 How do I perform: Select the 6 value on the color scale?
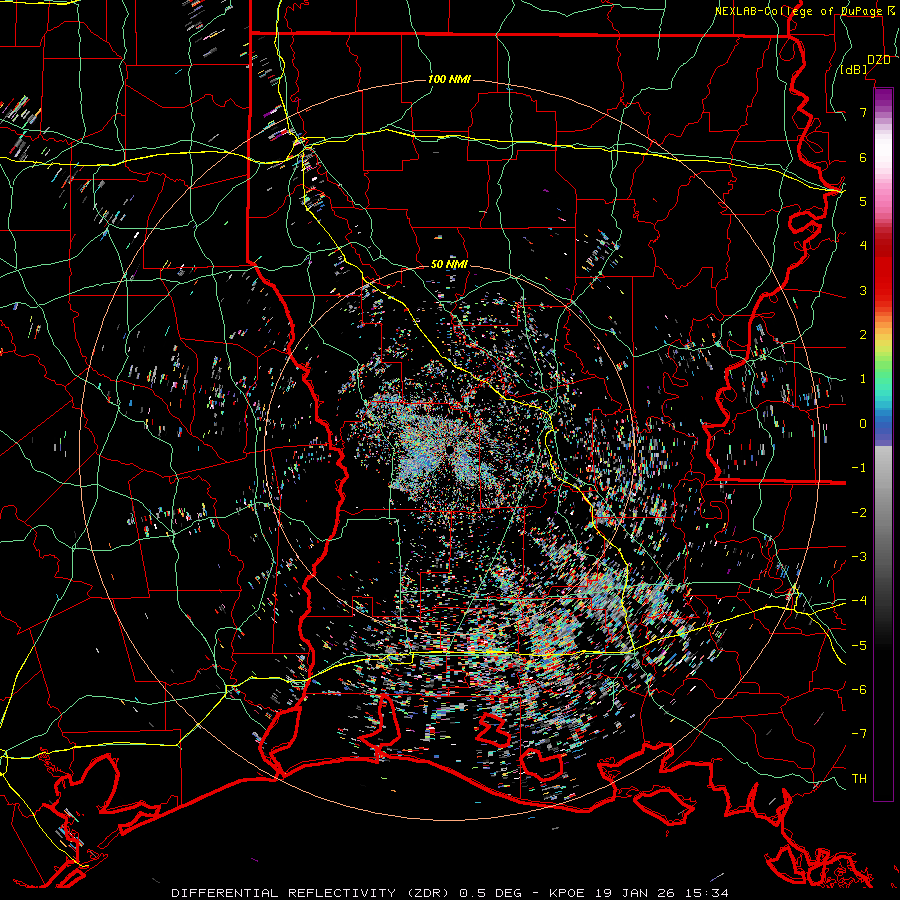863,157
